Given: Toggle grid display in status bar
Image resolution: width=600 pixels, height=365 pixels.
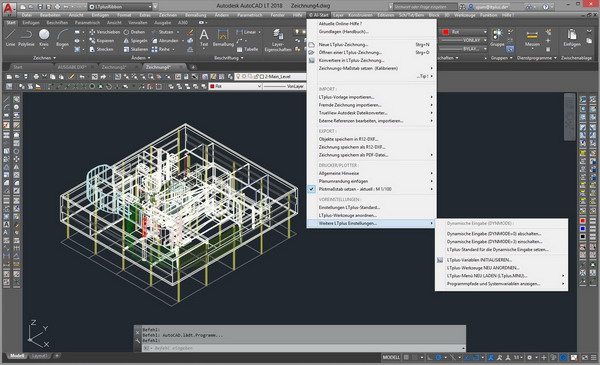Looking at the screenshot, I should (406, 357).
